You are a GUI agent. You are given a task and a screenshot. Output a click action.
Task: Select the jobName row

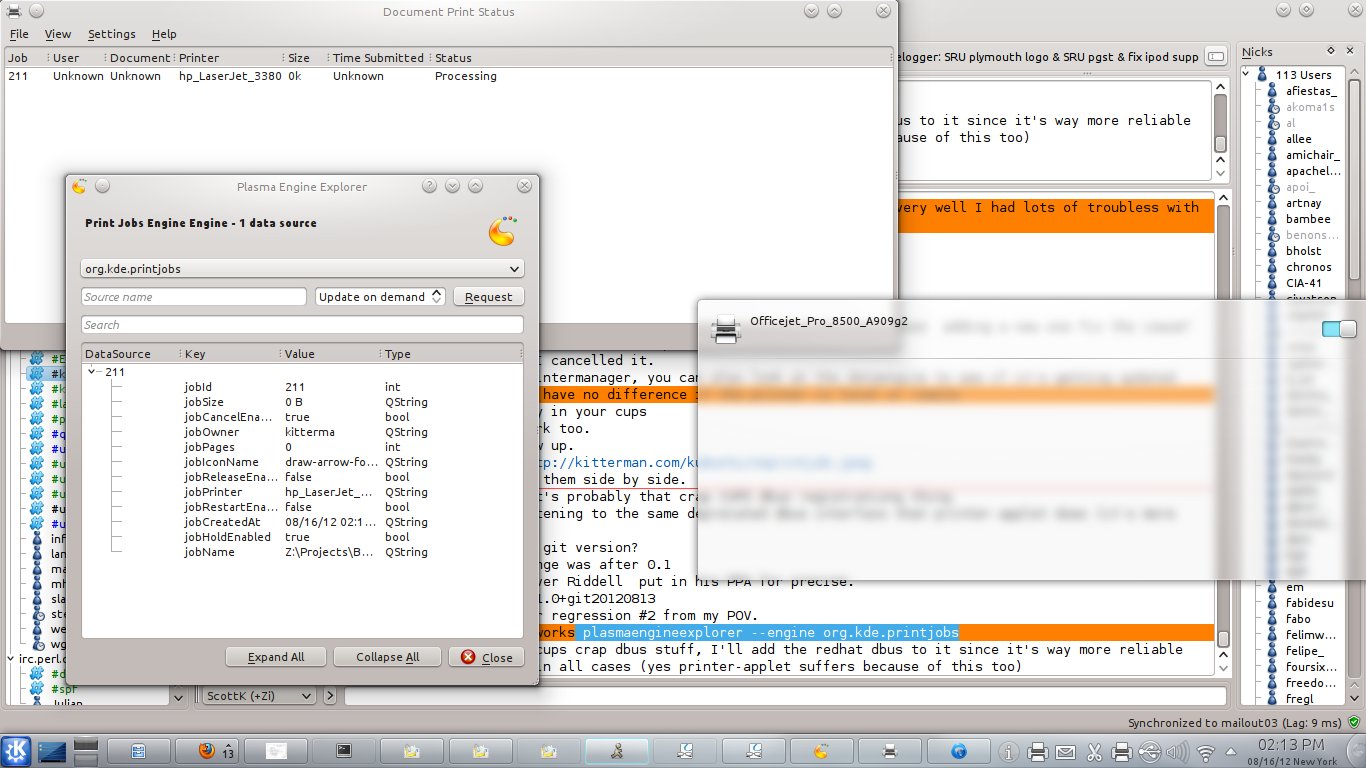pyautogui.click(x=302, y=552)
